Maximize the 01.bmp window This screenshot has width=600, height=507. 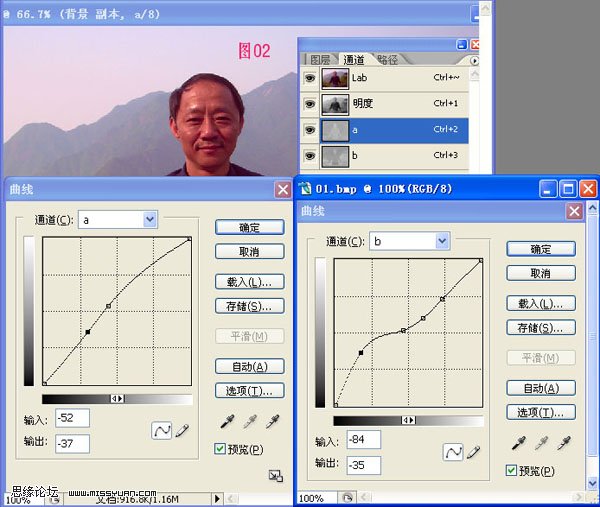[568, 189]
